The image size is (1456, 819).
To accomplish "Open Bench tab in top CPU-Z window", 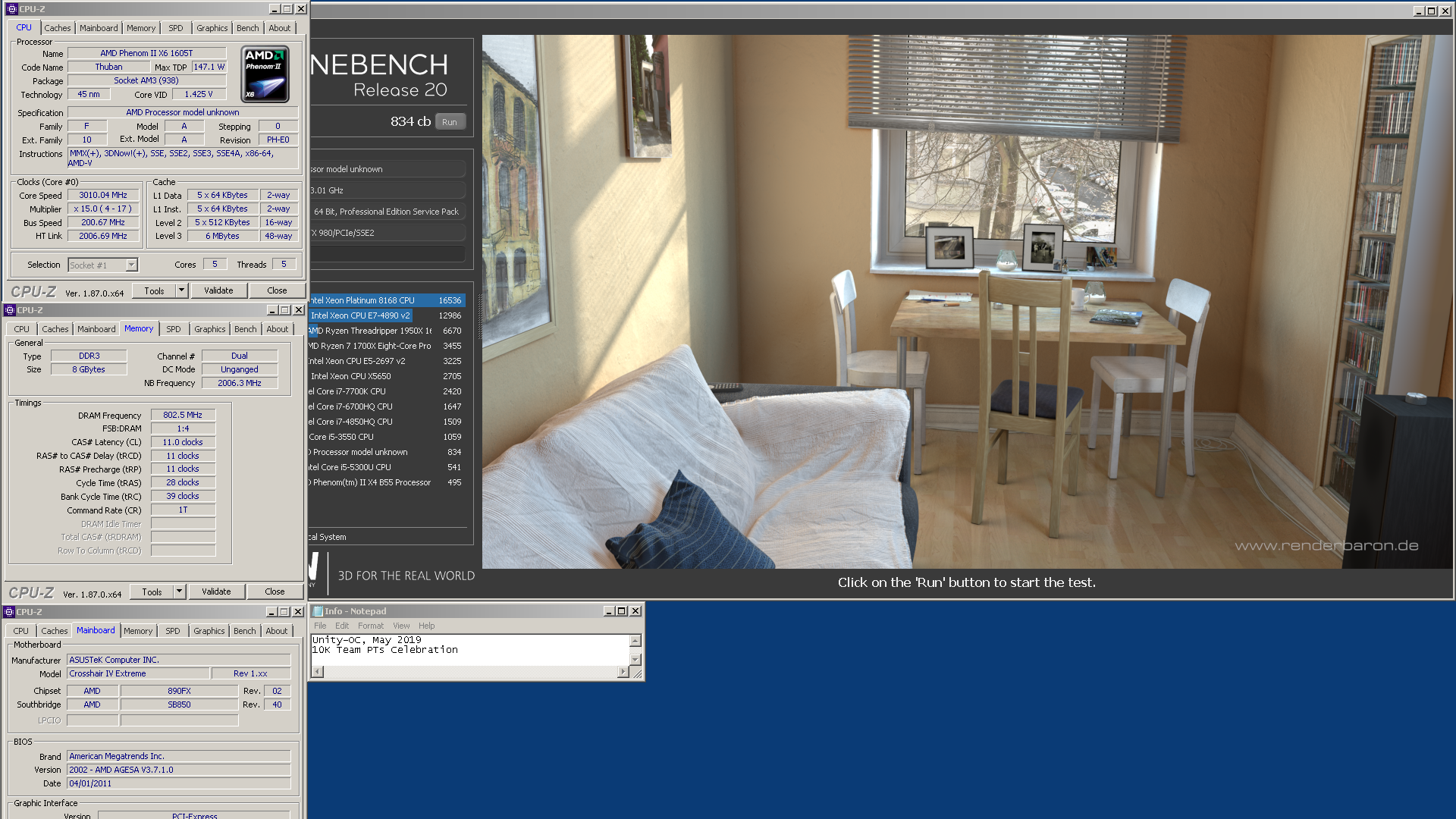I will (247, 28).
